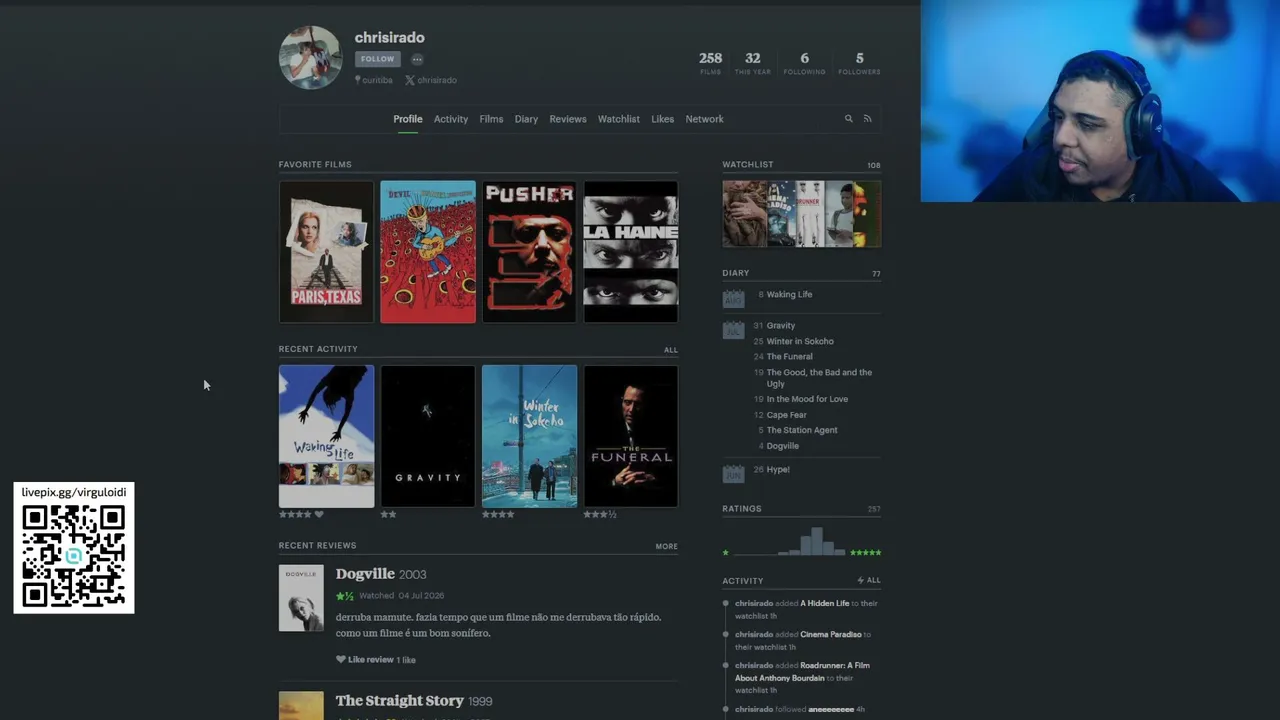The width and height of the screenshot is (1280, 720).
Task: Click the JUL calendar icon in Diary
Action: click(733, 329)
